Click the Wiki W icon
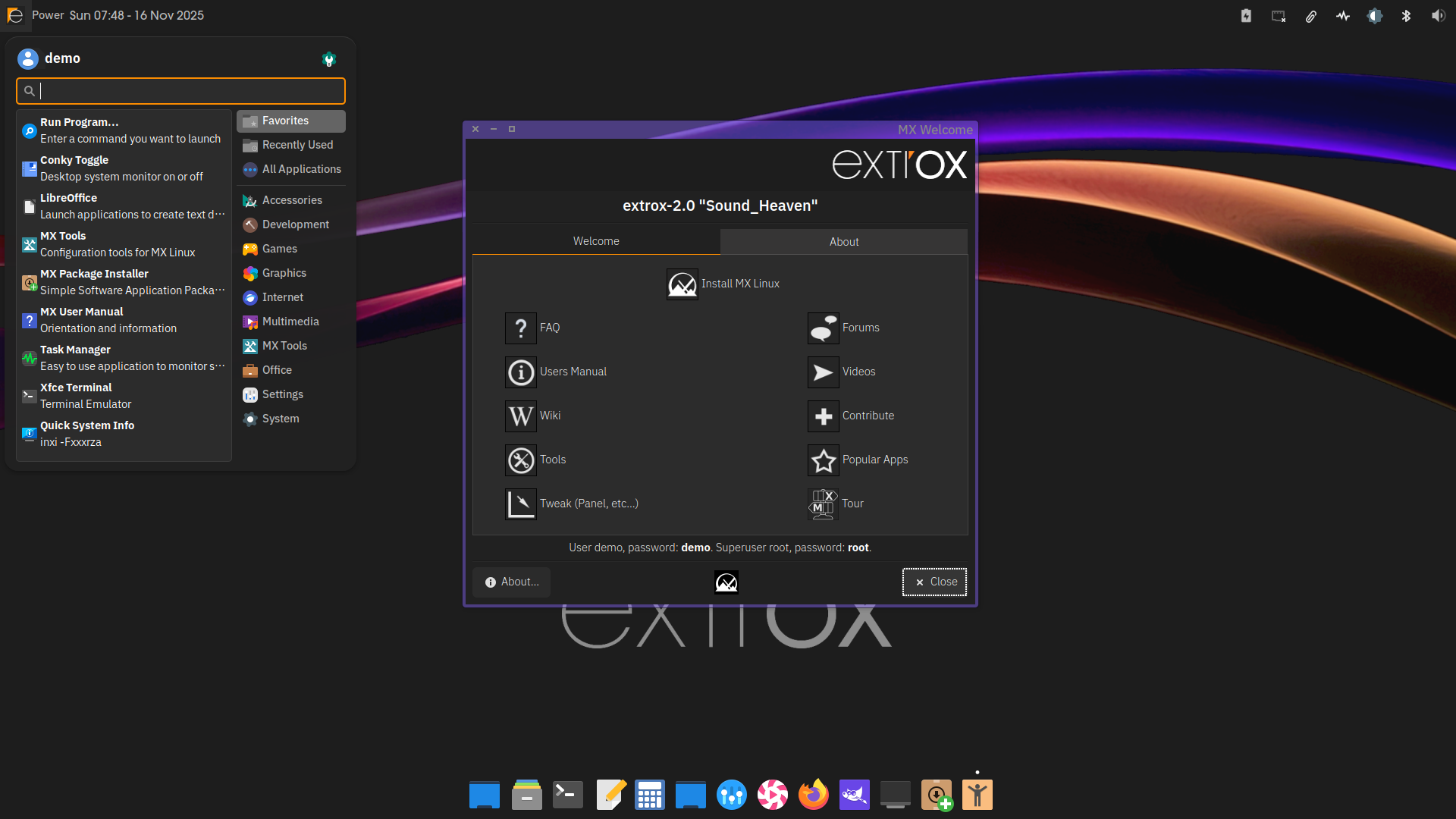This screenshot has width=1456, height=819. 520,416
